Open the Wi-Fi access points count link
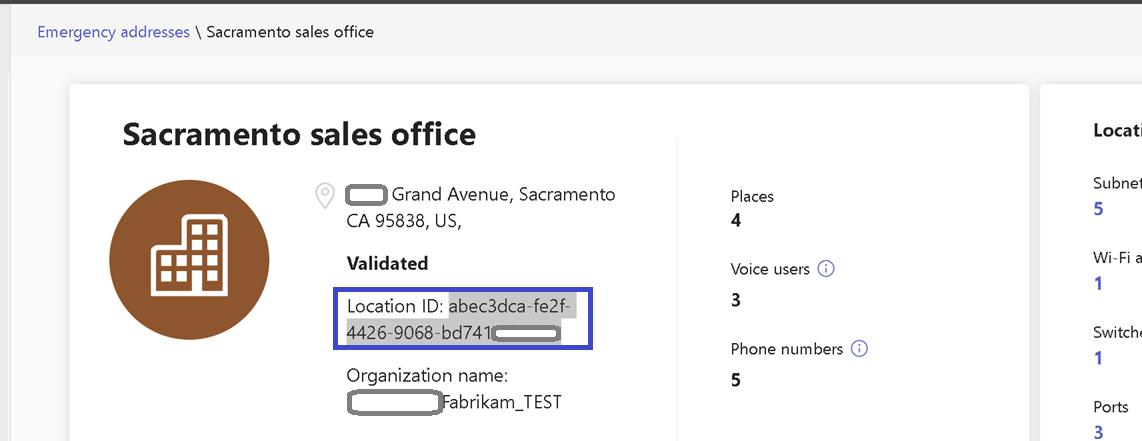This screenshot has width=1142, height=441. pyautogui.click(x=1098, y=284)
